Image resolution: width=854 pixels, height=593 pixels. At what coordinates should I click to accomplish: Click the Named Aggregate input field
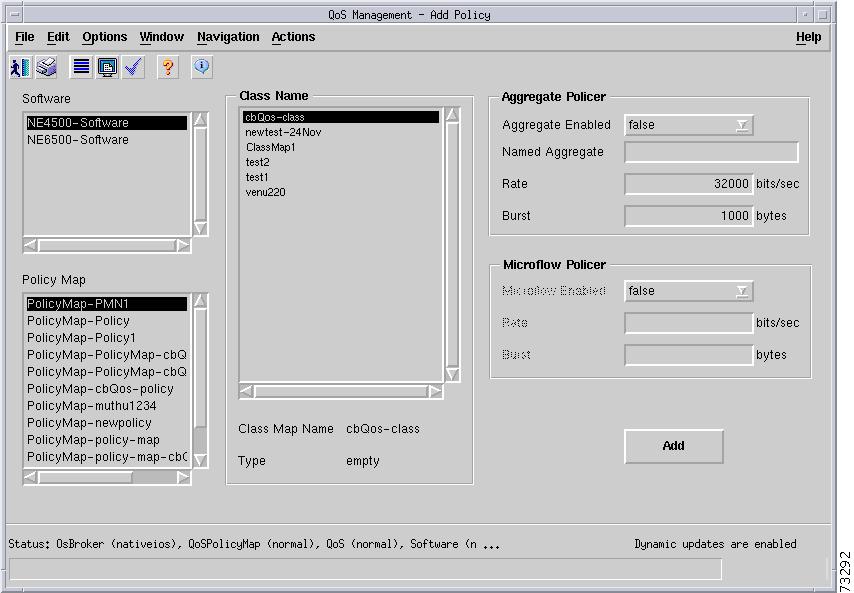pyautogui.click(x=711, y=152)
